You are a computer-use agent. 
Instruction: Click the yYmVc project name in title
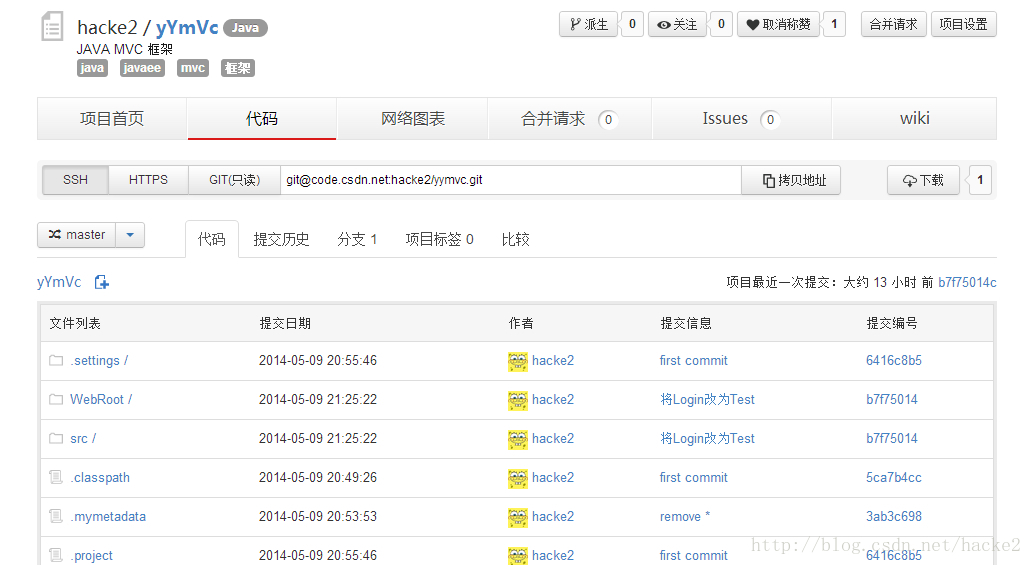point(187,28)
